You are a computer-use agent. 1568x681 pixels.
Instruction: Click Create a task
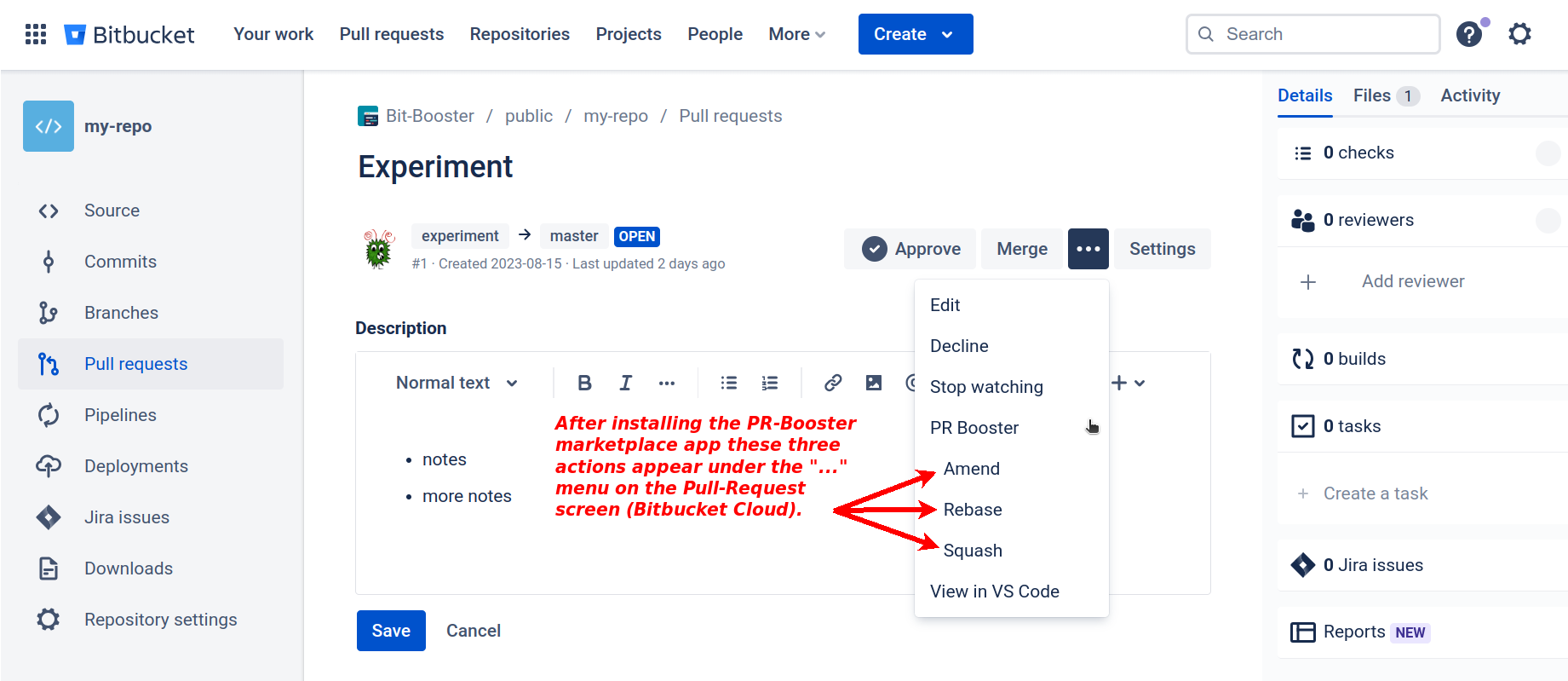pos(1376,493)
